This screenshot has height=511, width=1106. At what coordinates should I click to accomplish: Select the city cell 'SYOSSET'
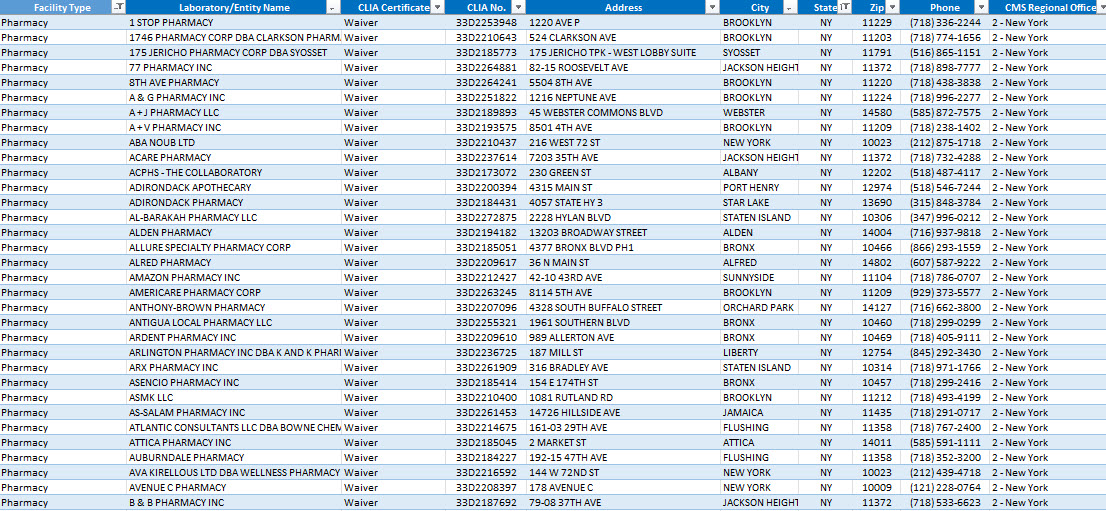[x=762, y=53]
